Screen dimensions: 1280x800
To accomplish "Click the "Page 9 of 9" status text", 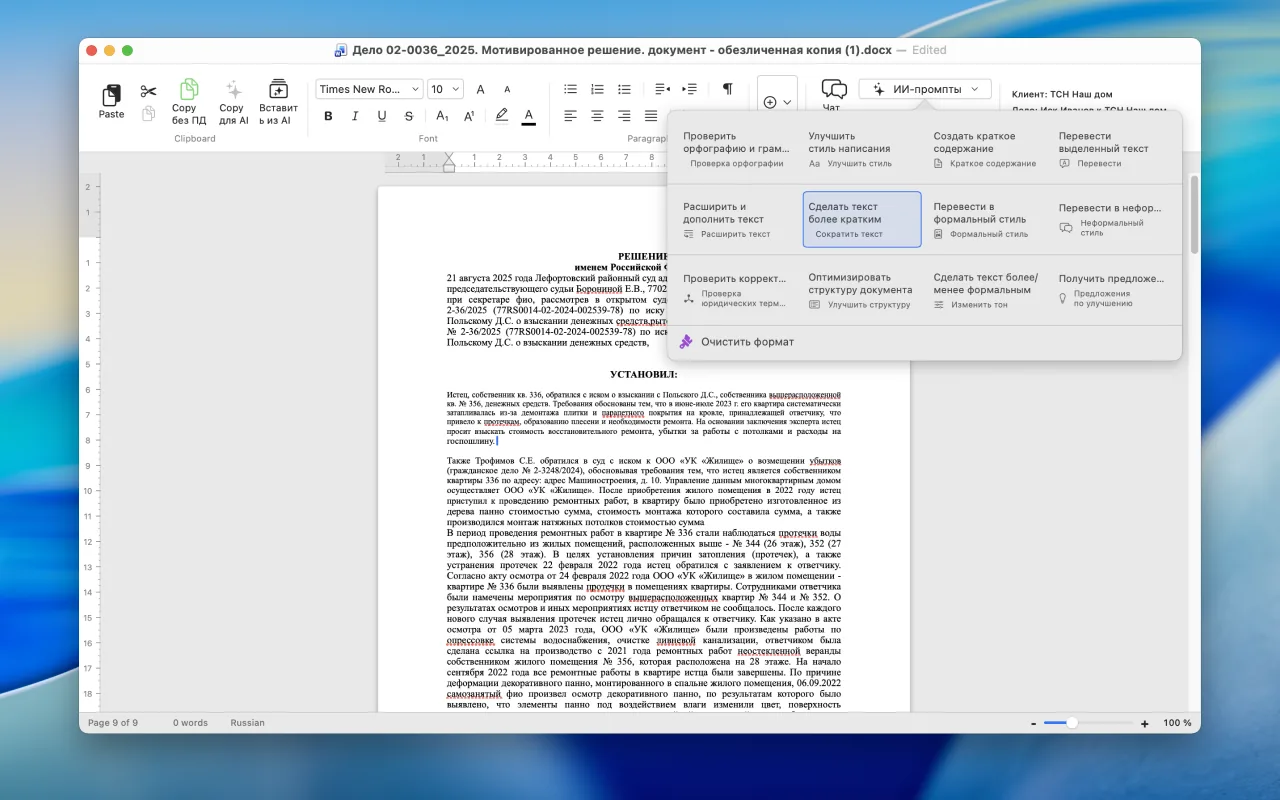I will [x=113, y=723].
